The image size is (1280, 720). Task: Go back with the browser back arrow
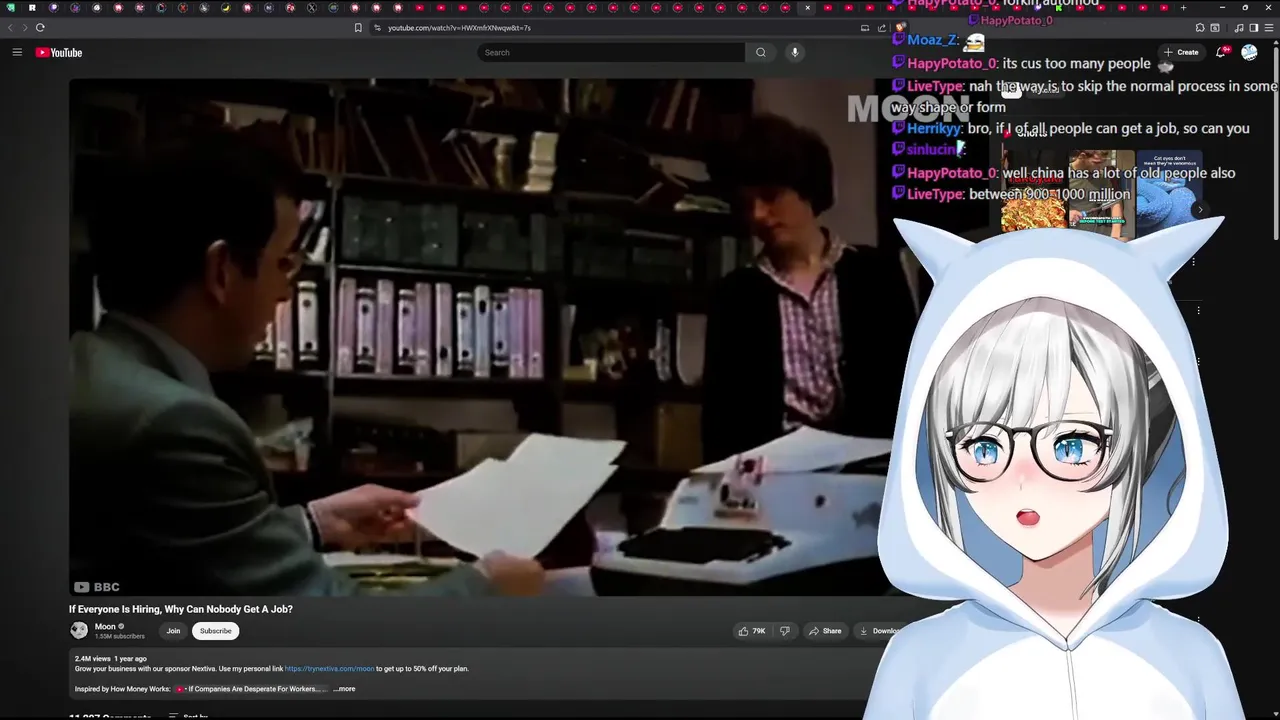[12, 27]
